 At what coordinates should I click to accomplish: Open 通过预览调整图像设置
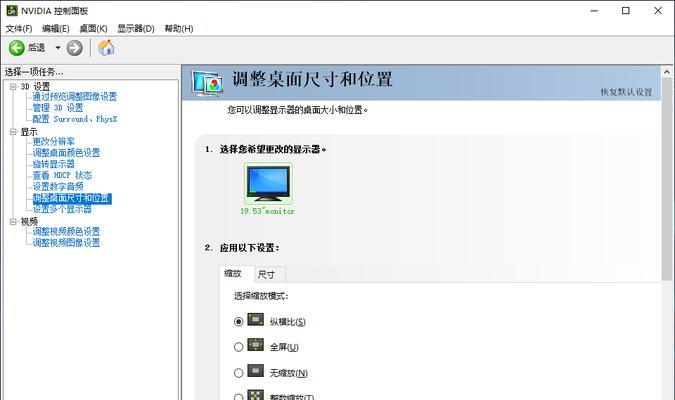(75, 96)
